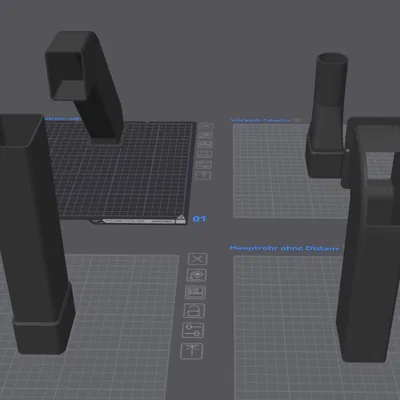Click the move-to-front icon beside plate 01
Screen dimensions: 400x400
tap(203, 175)
